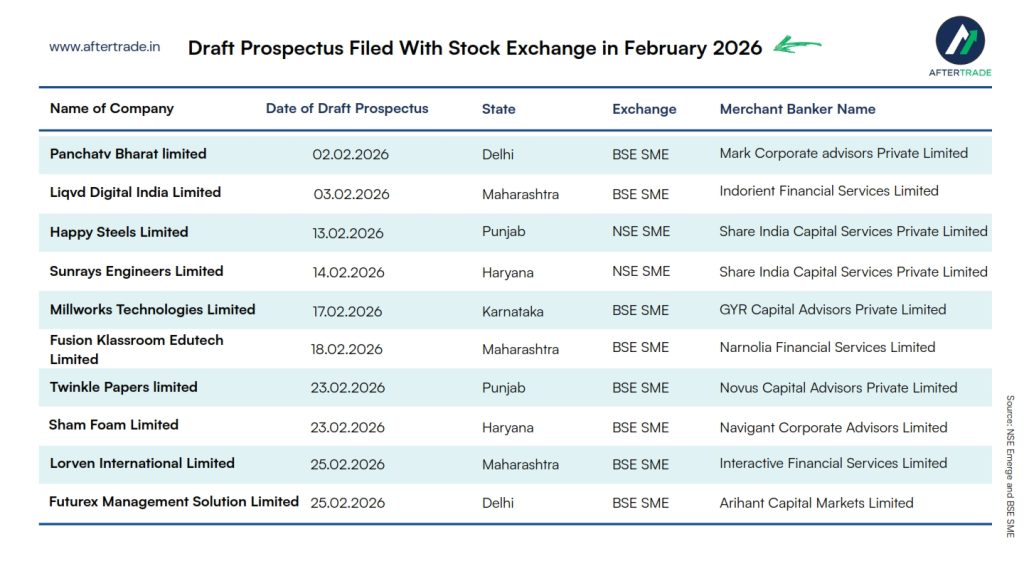Select Panchatv Bharat limited company name
The width and height of the screenshot is (1024, 576).
[128, 154]
